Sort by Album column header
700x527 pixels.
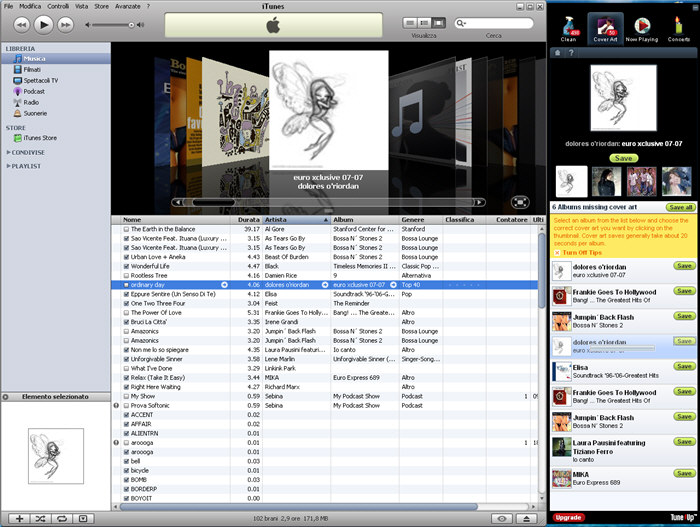coord(364,220)
